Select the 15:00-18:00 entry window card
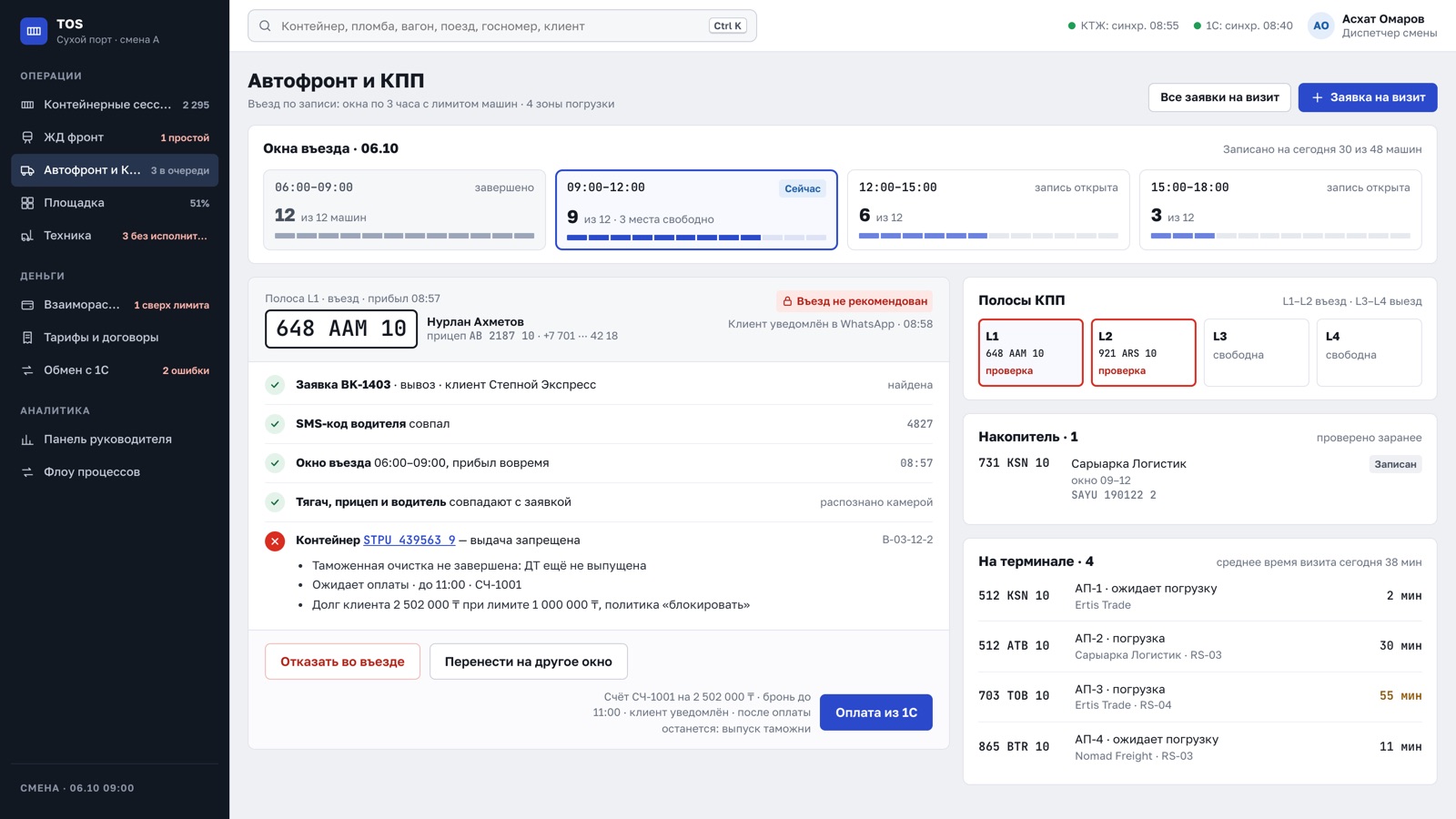 point(1280,209)
